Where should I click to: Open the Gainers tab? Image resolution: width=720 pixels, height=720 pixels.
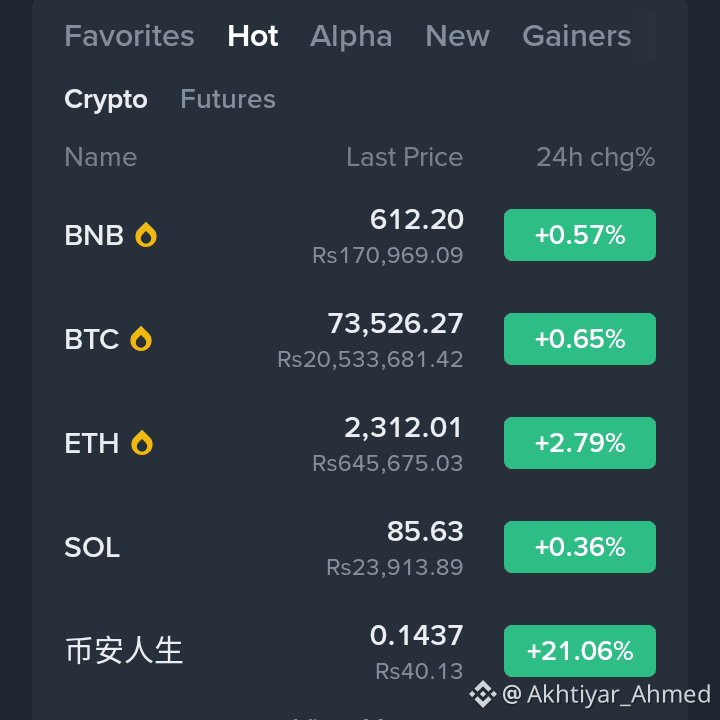click(577, 36)
